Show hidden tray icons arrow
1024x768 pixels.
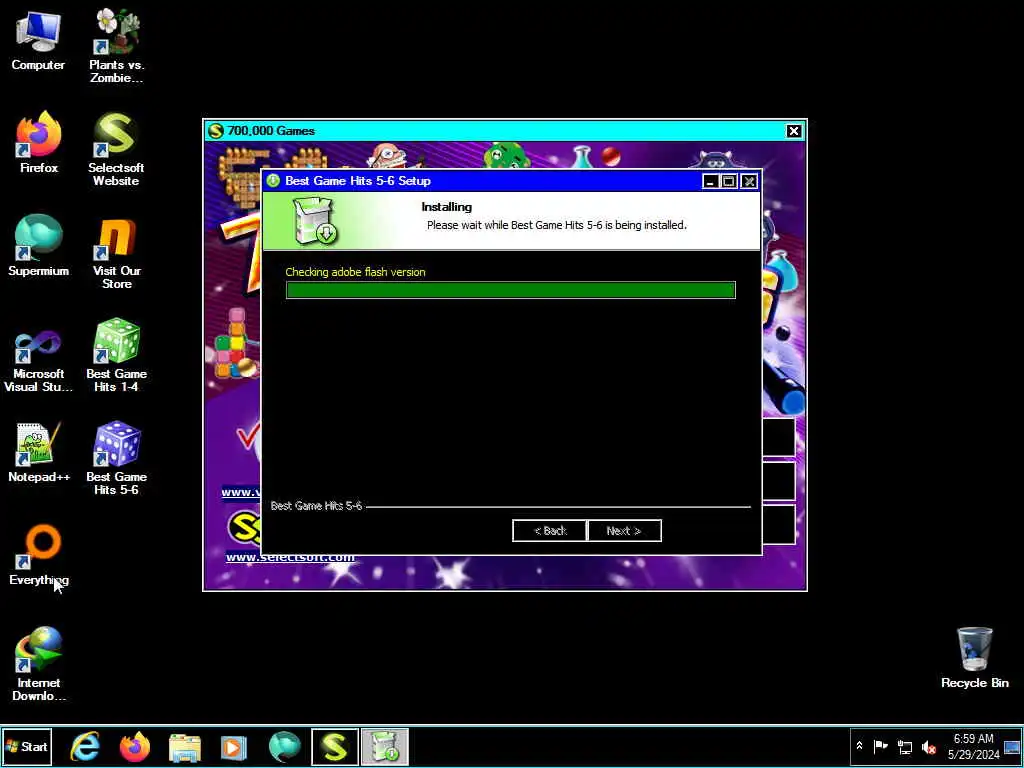click(x=859, y=746)
